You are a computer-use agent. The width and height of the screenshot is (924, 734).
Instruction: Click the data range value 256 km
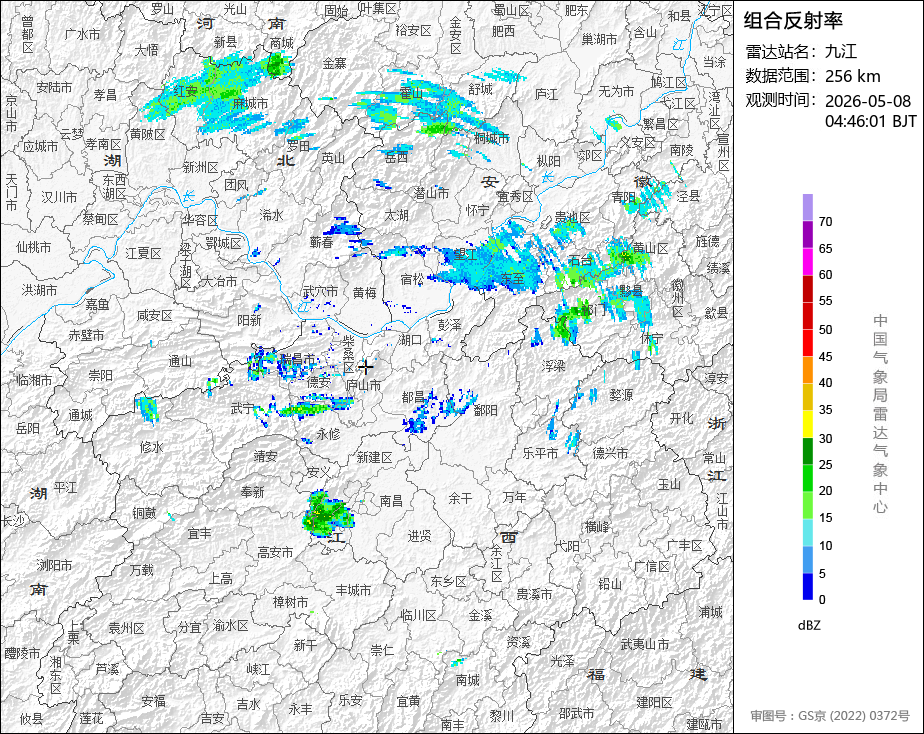(x=852, y=76)
